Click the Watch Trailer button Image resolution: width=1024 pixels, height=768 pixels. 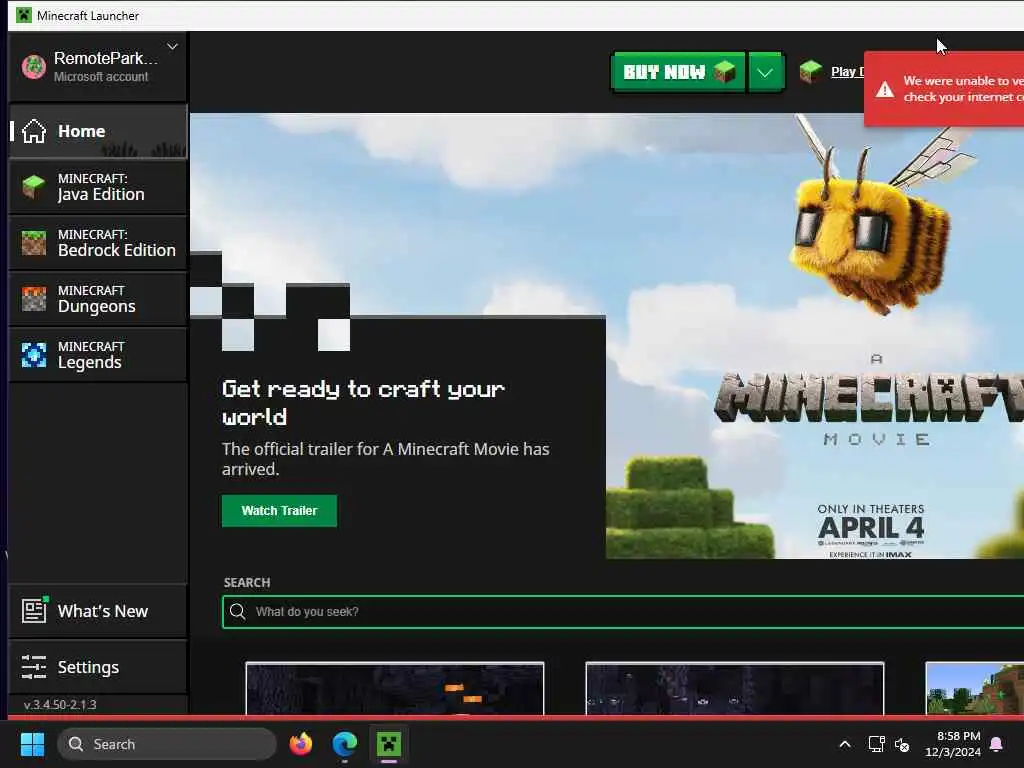tap(280, 511)
